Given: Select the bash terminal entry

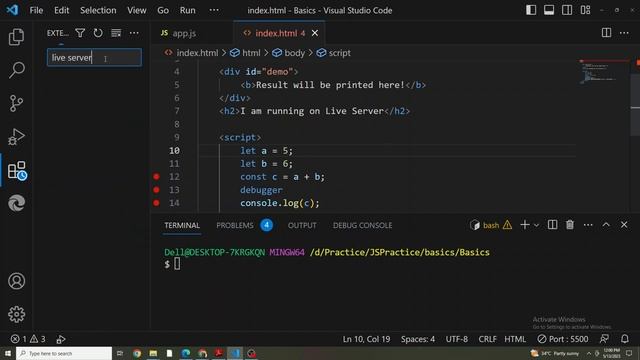Looking at the screenshot, I should [491, 225].
